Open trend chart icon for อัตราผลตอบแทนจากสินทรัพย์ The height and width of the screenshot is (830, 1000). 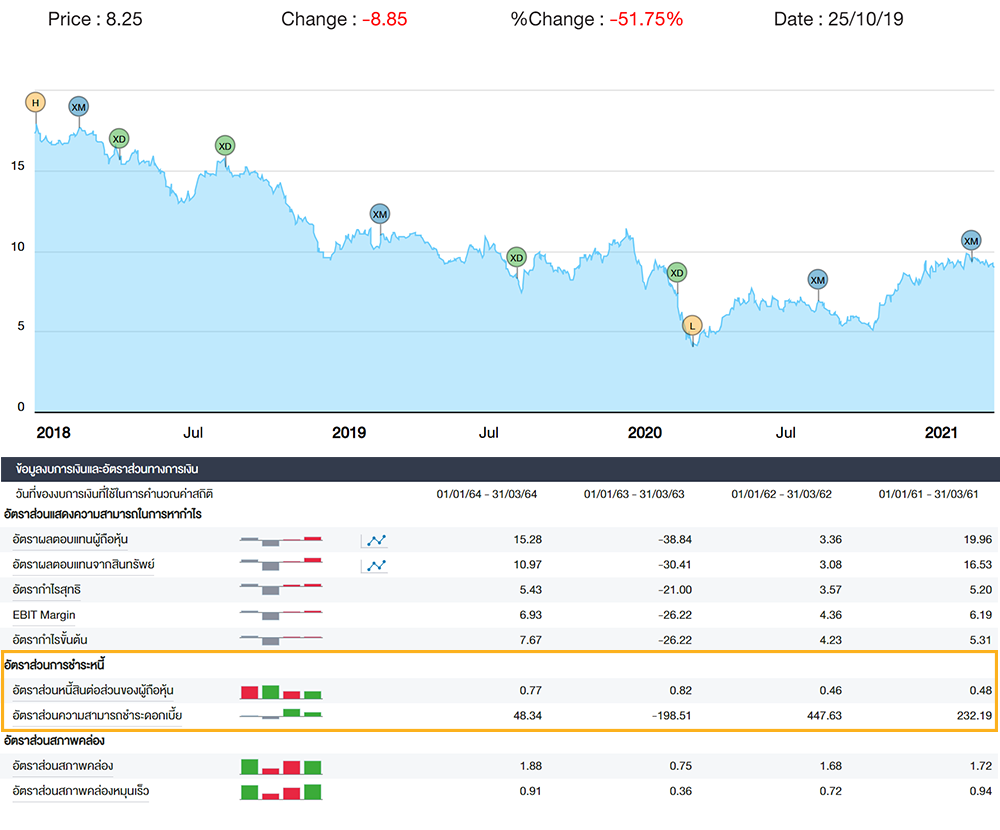tap(376, 565)
